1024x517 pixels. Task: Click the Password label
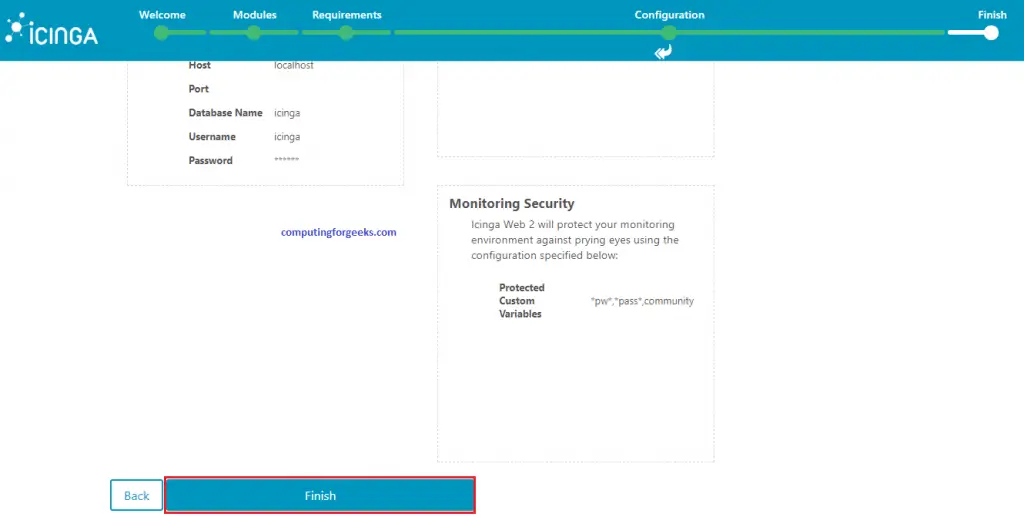click(x=210, y=161)
